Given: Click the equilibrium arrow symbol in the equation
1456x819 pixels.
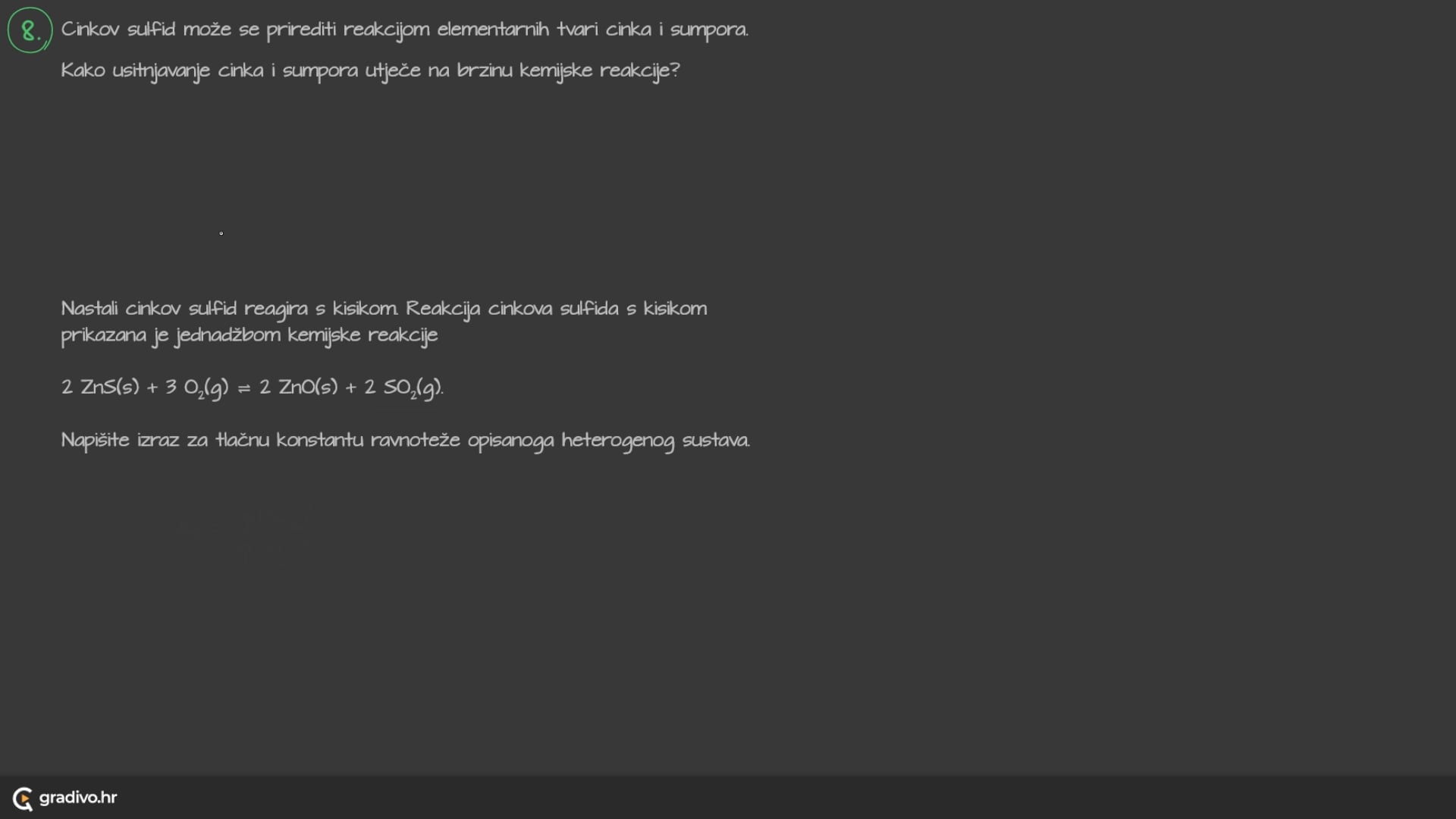Looking at the screenshot, I should (243, 388).
